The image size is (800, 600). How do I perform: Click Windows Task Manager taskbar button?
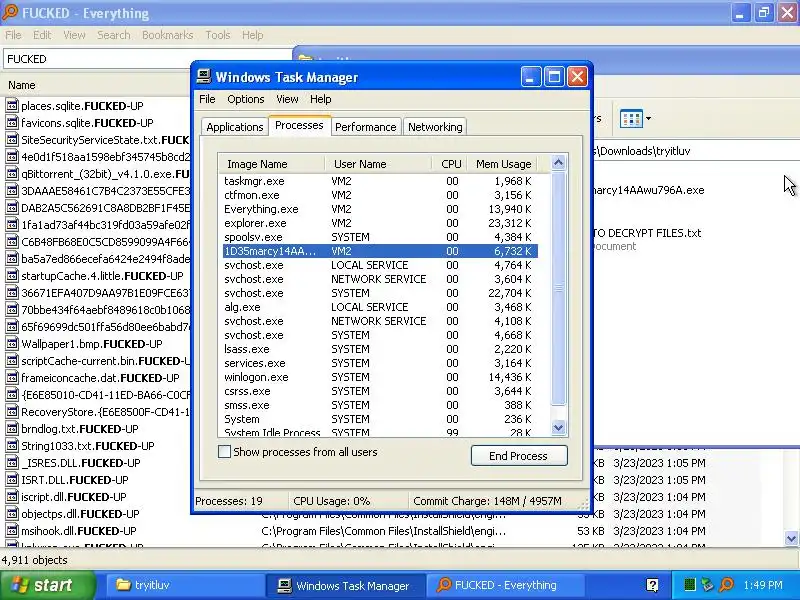(x=345, y=585)
